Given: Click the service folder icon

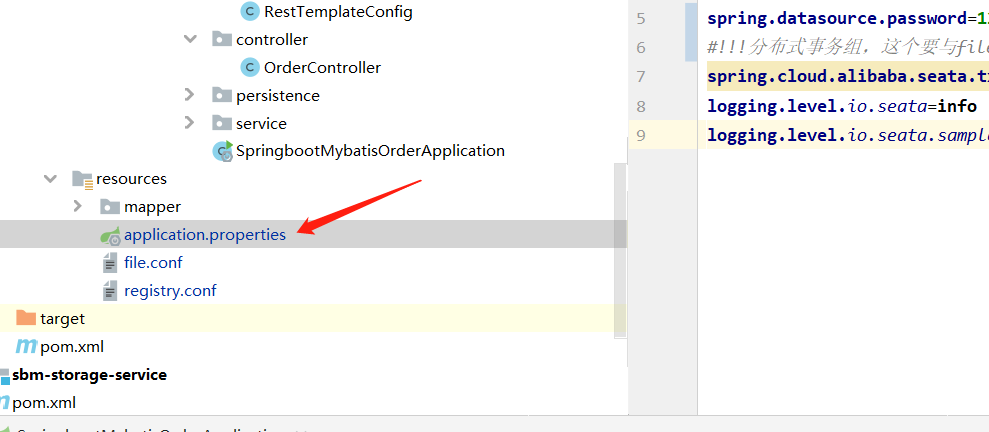Looking at the screenshot, I should point(221,123).
